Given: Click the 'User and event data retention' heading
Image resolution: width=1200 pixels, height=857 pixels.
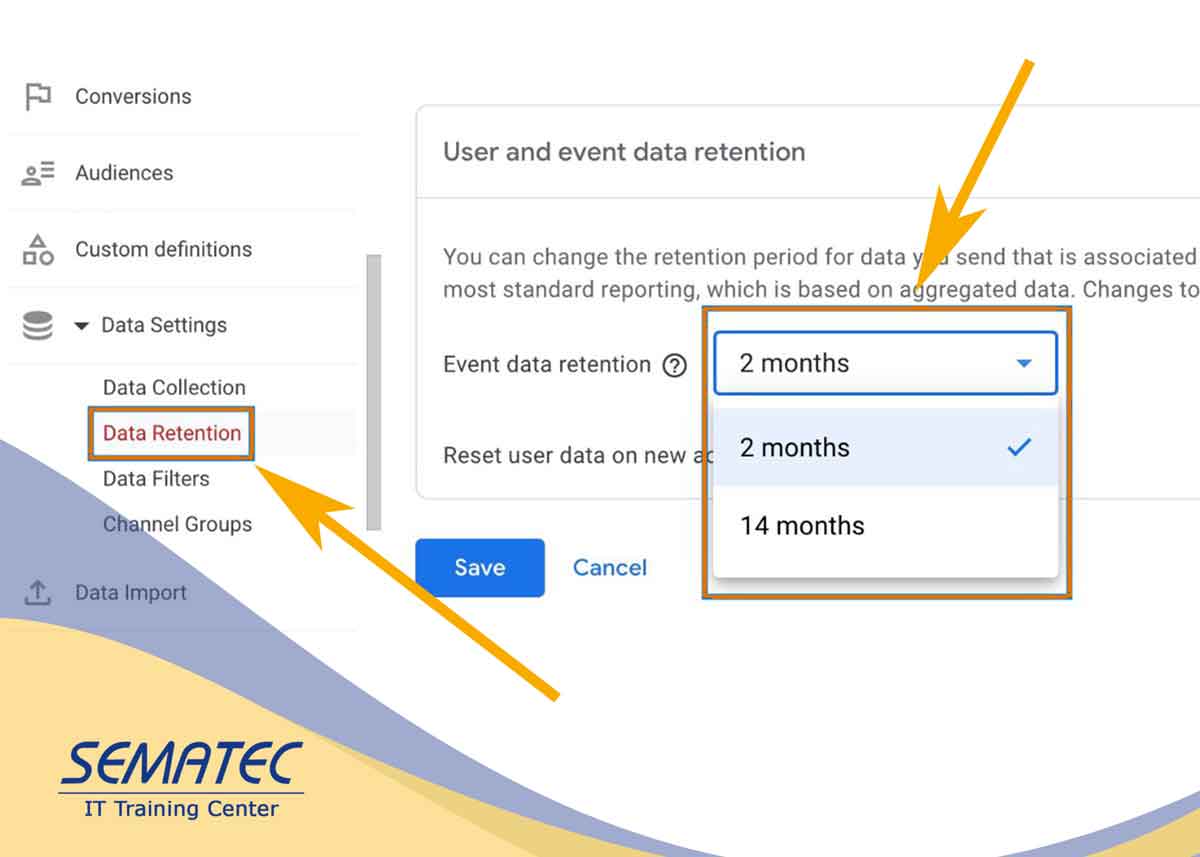Looking at the screenshot, I should (x=624, y=152).
